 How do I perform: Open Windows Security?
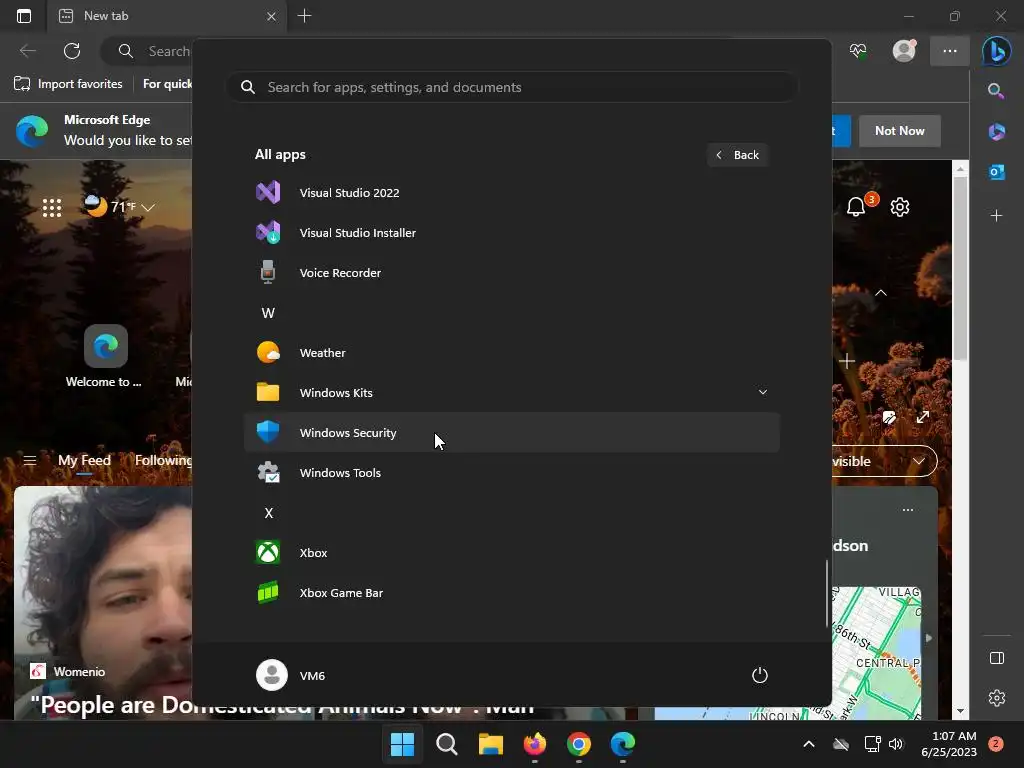tap(511, 432)
